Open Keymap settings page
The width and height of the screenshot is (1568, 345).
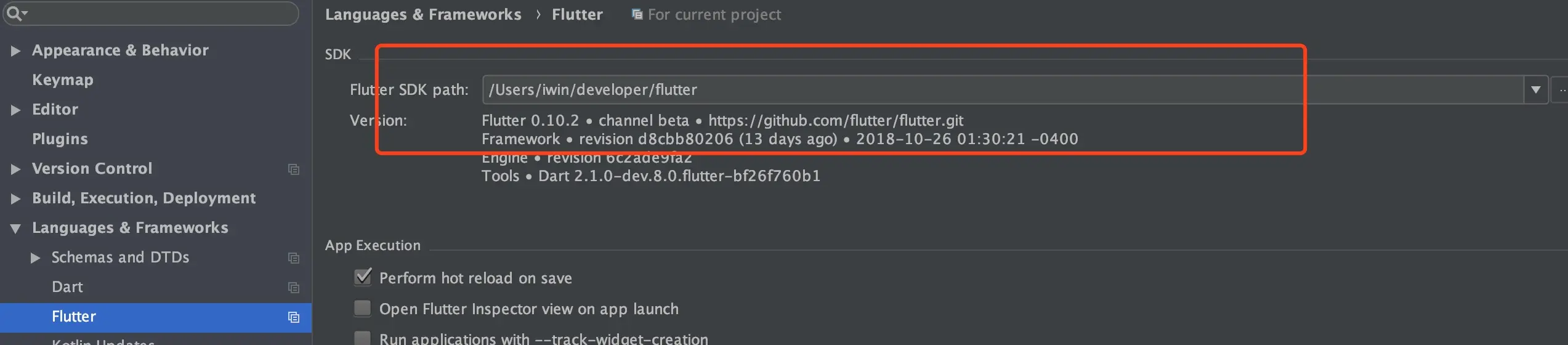pos(63,80)
